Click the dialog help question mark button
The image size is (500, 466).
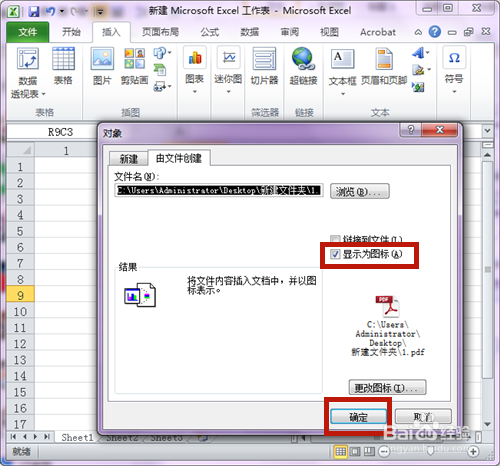410,130
